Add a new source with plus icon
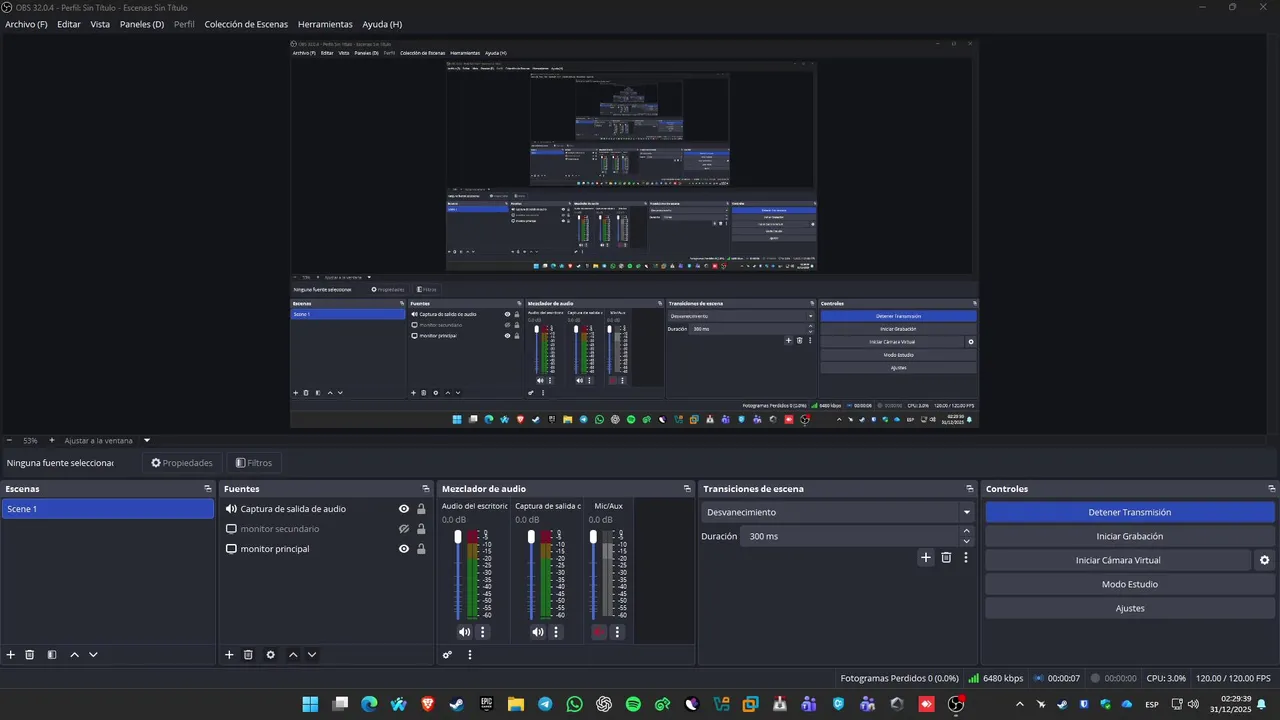The width and height of the screenshot is (1280, 720). click(x=229, y=655)
